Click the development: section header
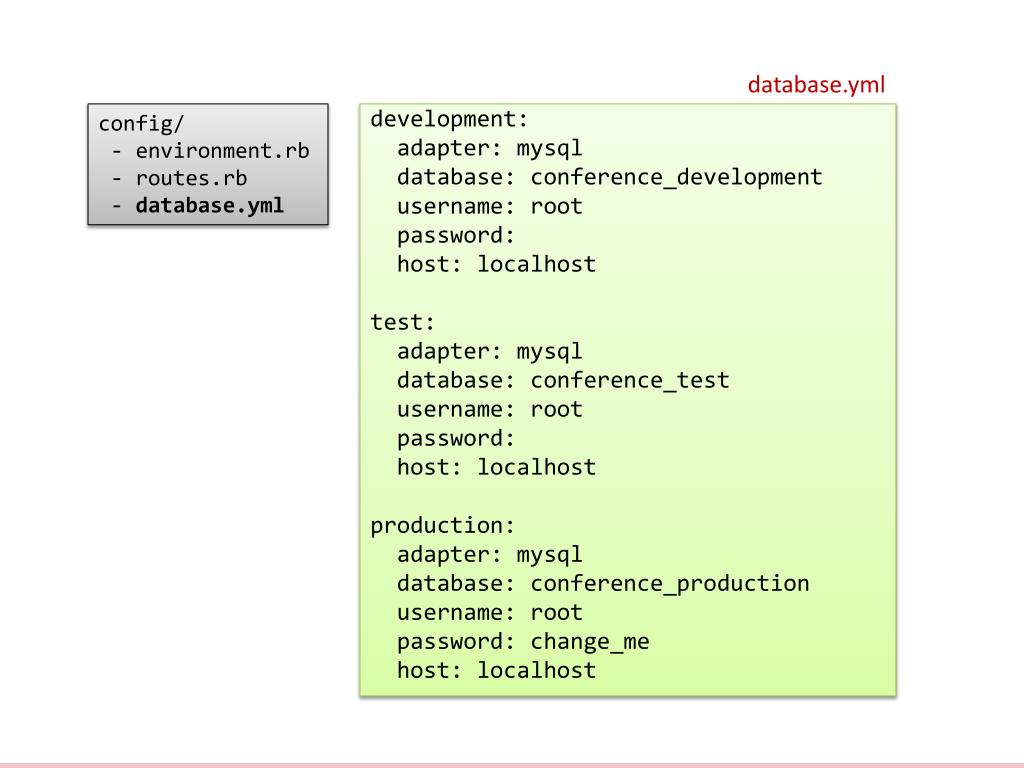 click(449, 119)
